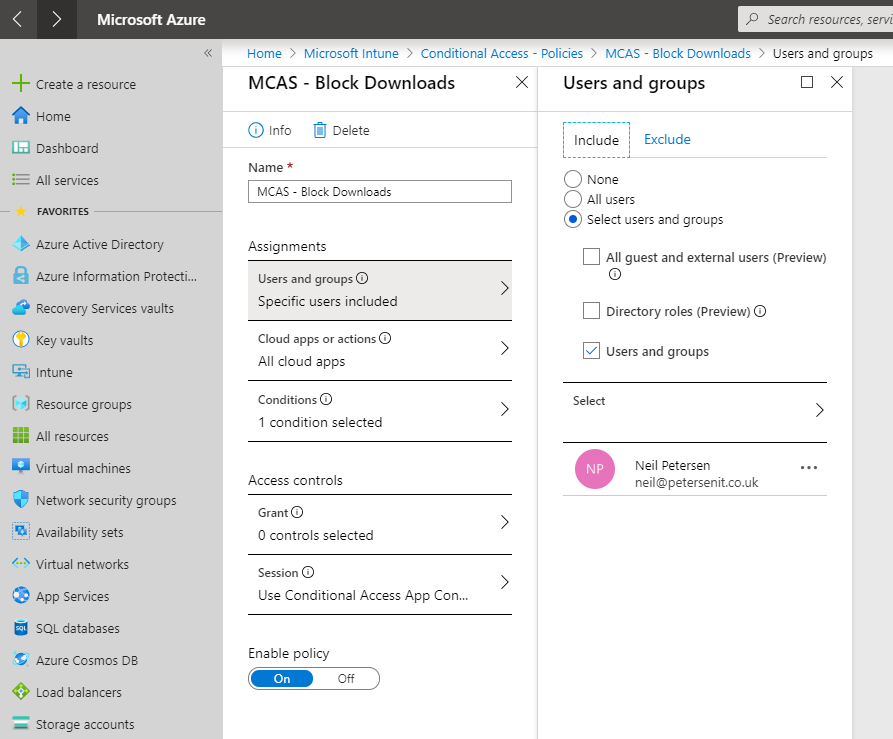893x739 pixels.
Task: Expand the Conditions row chevron
Action: point(505,409)
